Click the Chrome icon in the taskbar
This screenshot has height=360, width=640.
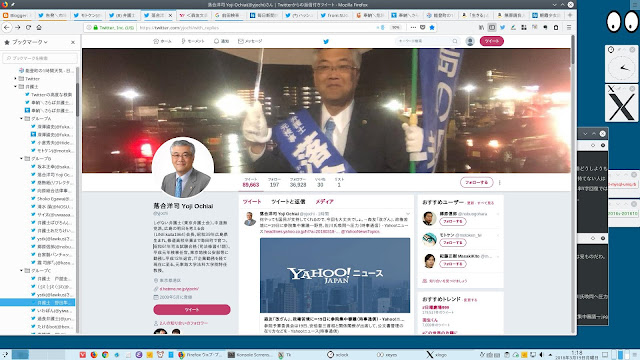click(105, 355)
